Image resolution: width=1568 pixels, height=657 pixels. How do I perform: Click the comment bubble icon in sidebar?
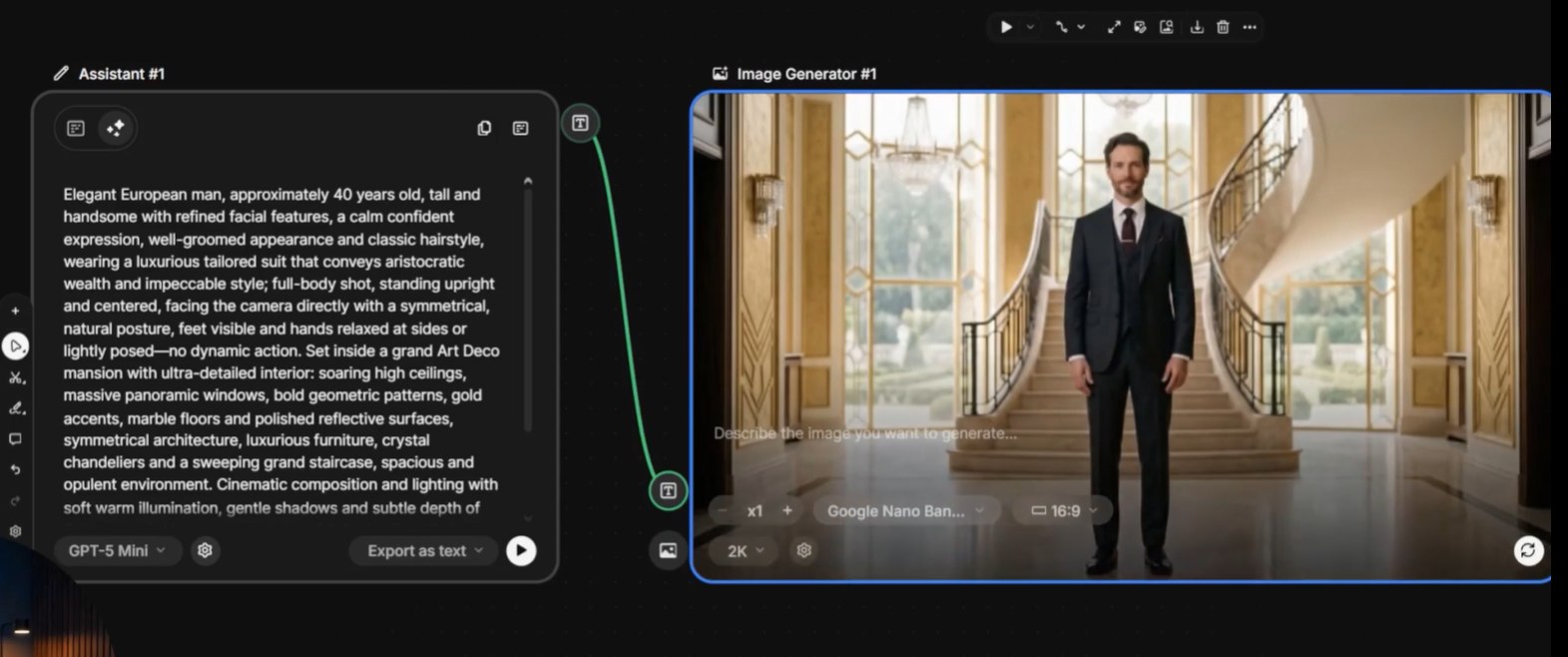point(15,439)
